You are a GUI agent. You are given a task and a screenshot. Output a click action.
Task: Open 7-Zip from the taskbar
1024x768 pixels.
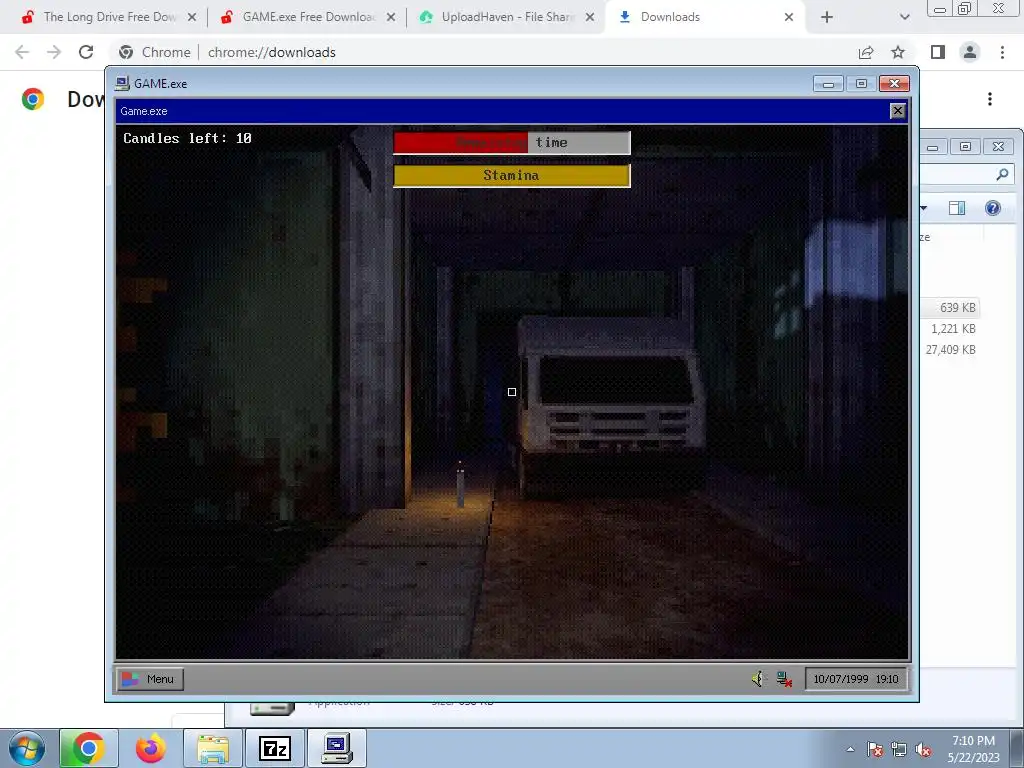[x=275, y=748]
